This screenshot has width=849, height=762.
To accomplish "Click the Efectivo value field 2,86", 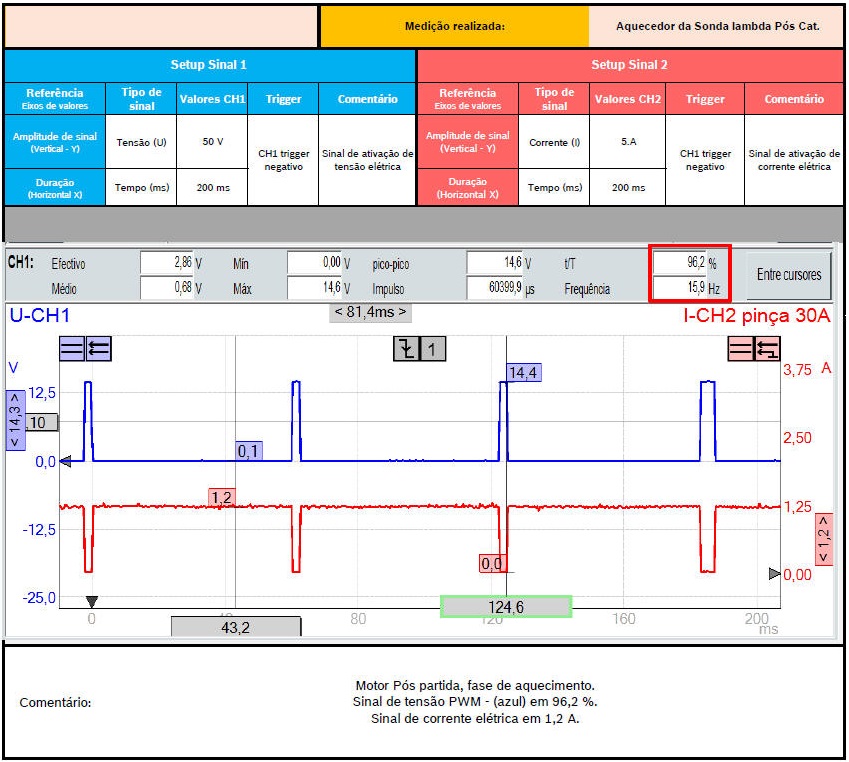I will tap(165, 264).
